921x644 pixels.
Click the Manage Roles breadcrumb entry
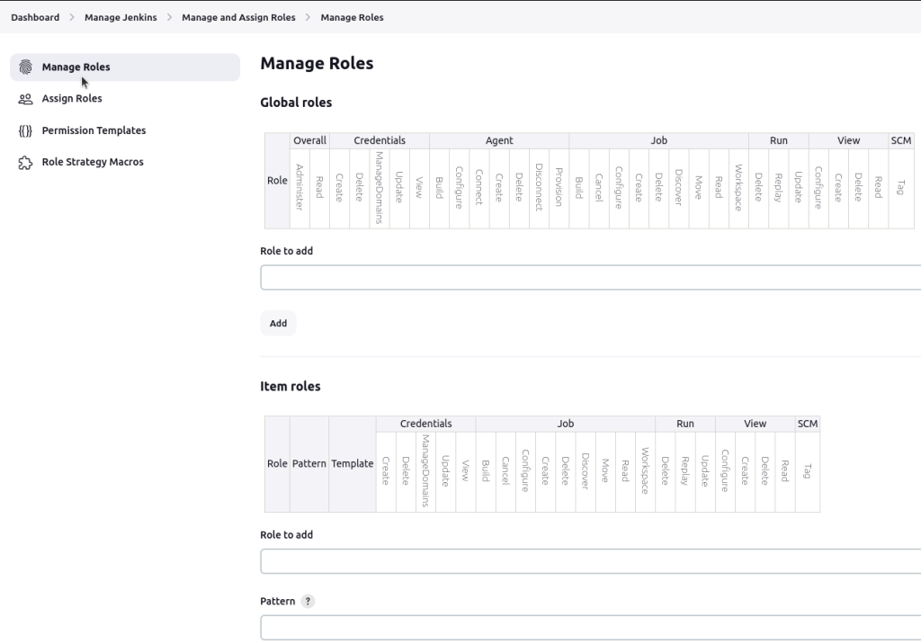(352, 18)
